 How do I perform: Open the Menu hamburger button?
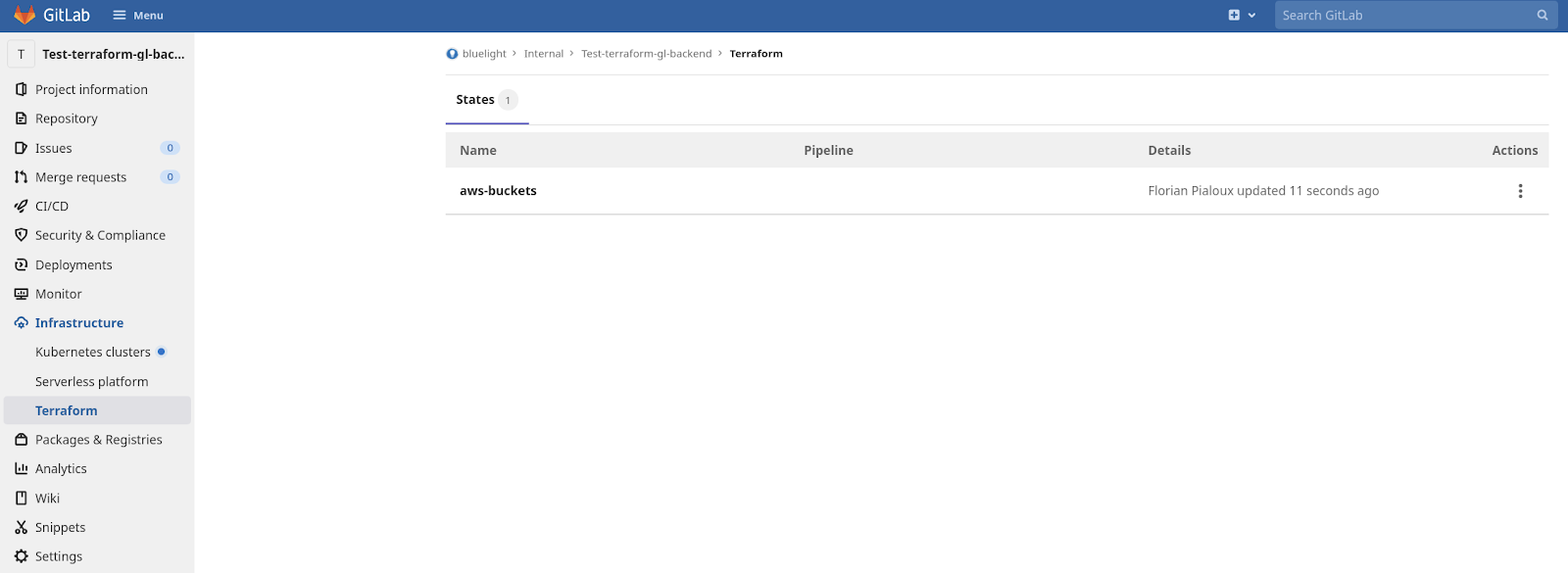click(x=138, y=16)
